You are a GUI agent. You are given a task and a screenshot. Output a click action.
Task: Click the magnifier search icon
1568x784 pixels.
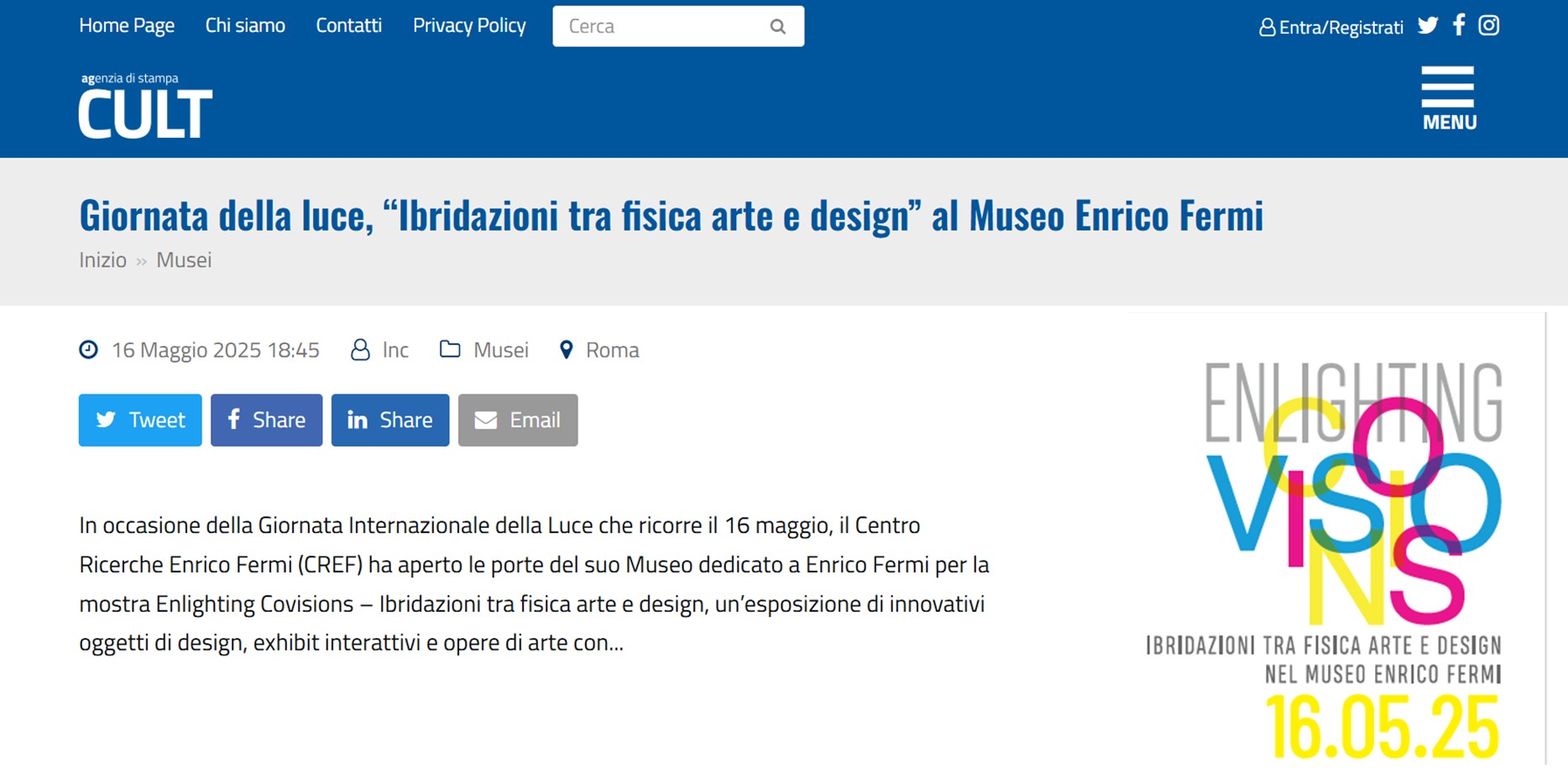pyautogui.click(x=778, y=27)
